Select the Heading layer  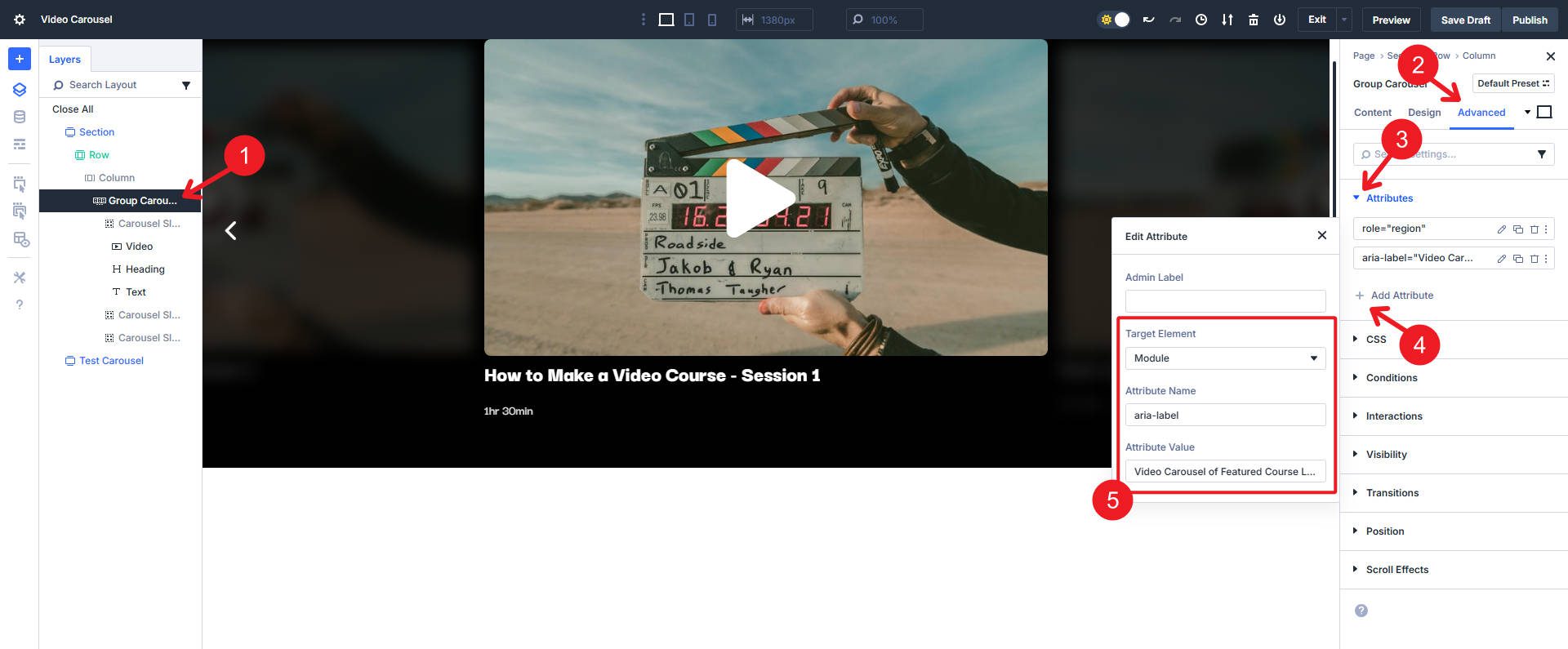click(x=145, y=269)
